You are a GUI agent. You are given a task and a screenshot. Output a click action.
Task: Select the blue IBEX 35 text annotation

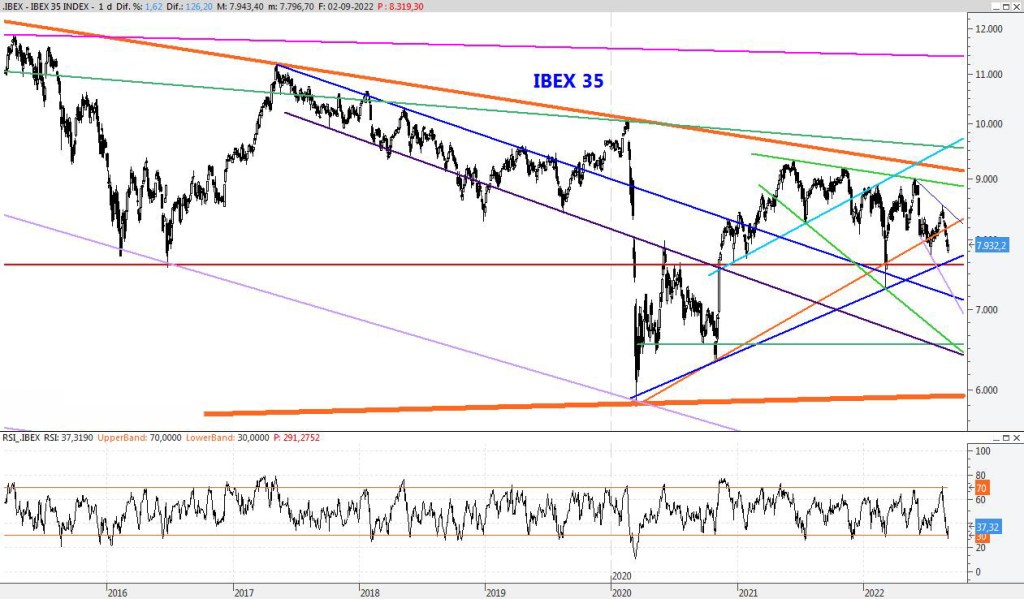pyautogui.click(x=568, y=81)
